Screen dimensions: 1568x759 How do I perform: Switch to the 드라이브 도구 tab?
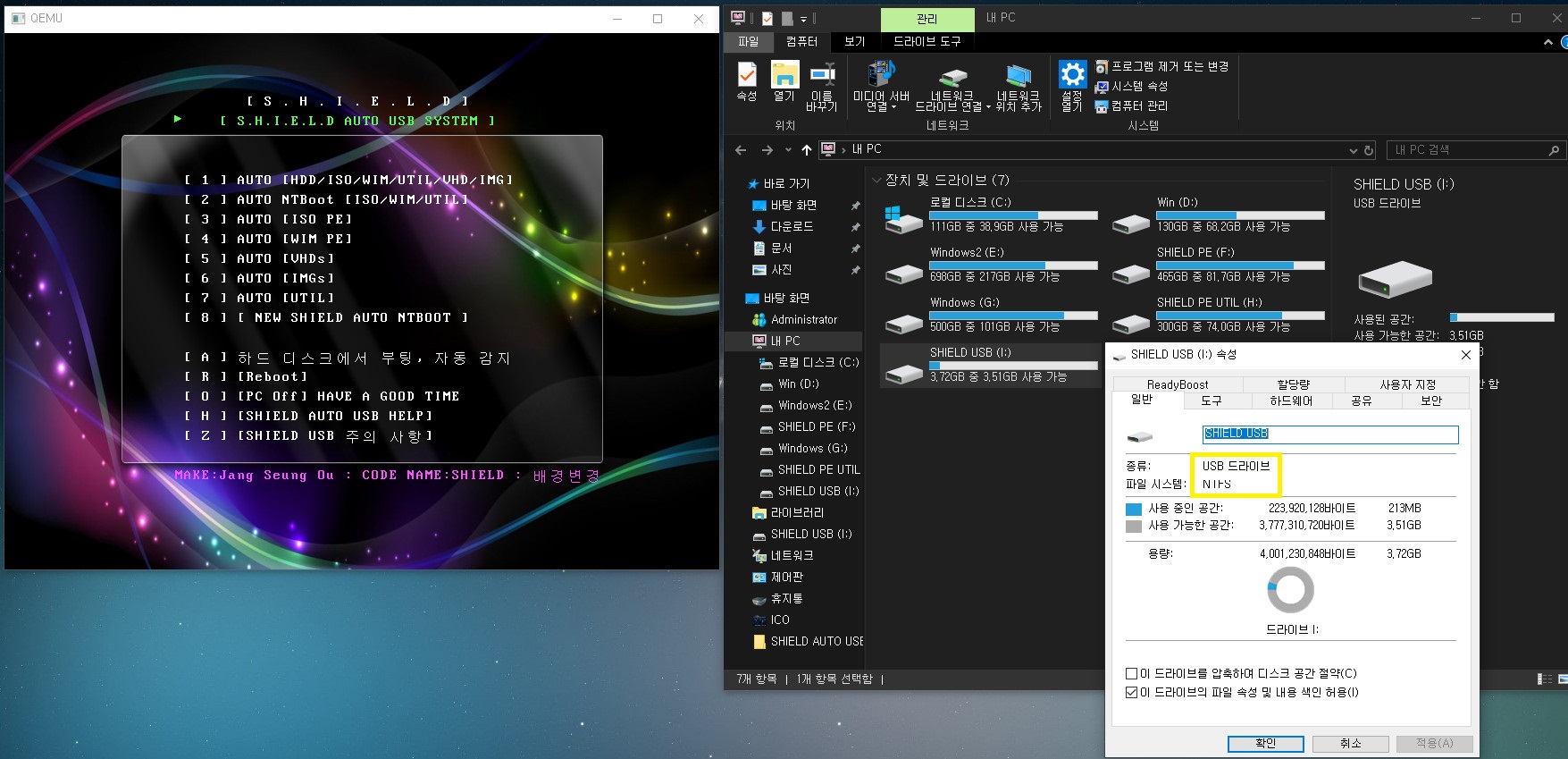[x=927, y=42]
